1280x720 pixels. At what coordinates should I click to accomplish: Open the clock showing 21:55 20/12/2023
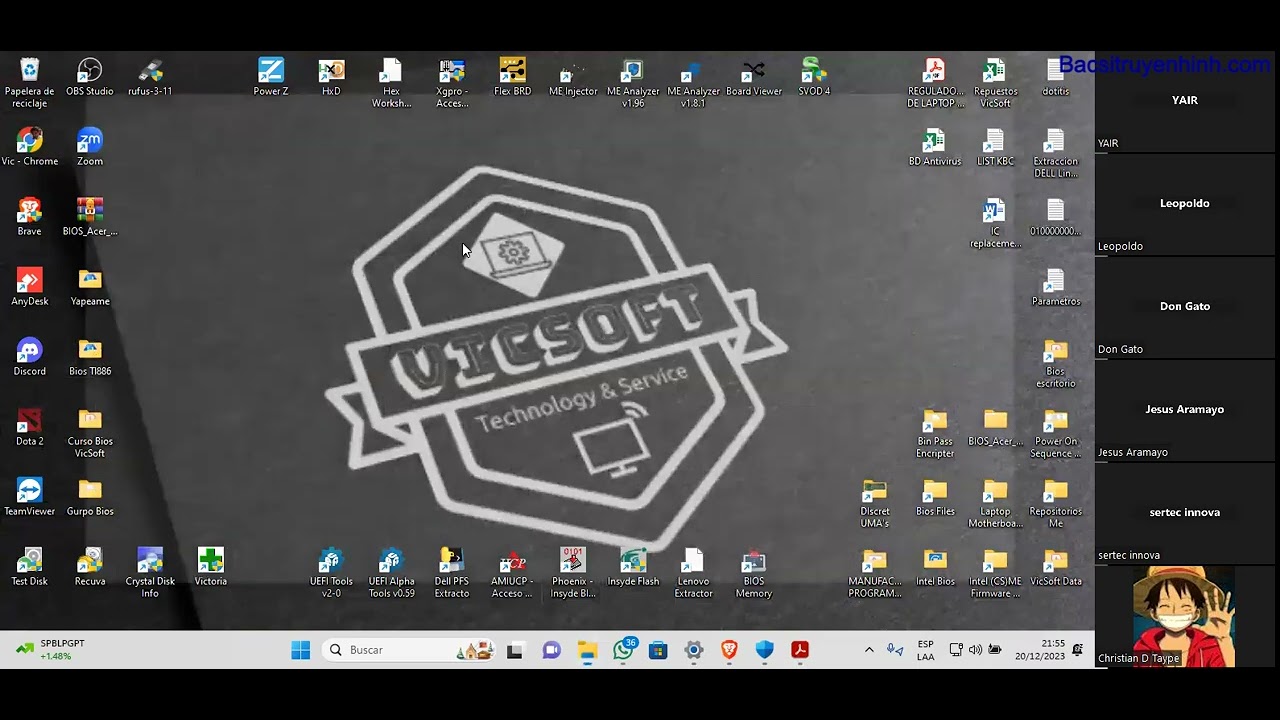pos(1040,650)
